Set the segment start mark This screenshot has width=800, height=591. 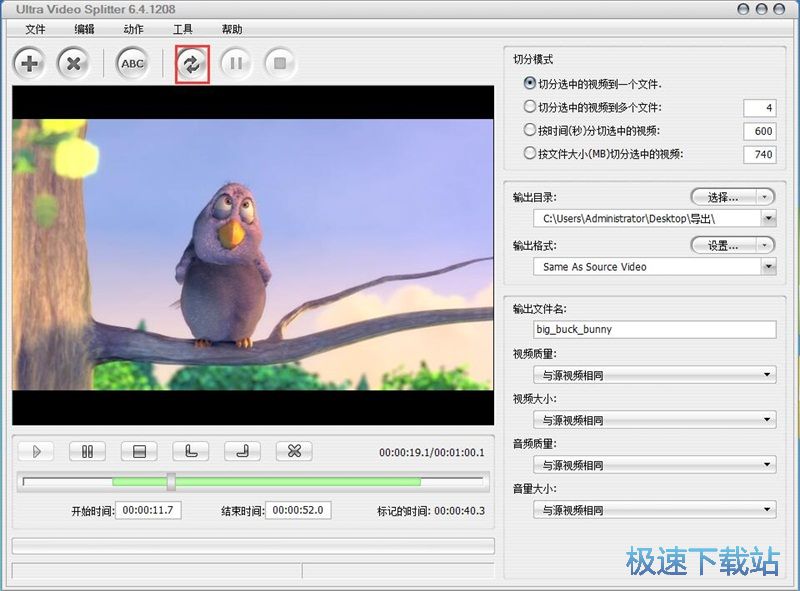click(191, 452)
